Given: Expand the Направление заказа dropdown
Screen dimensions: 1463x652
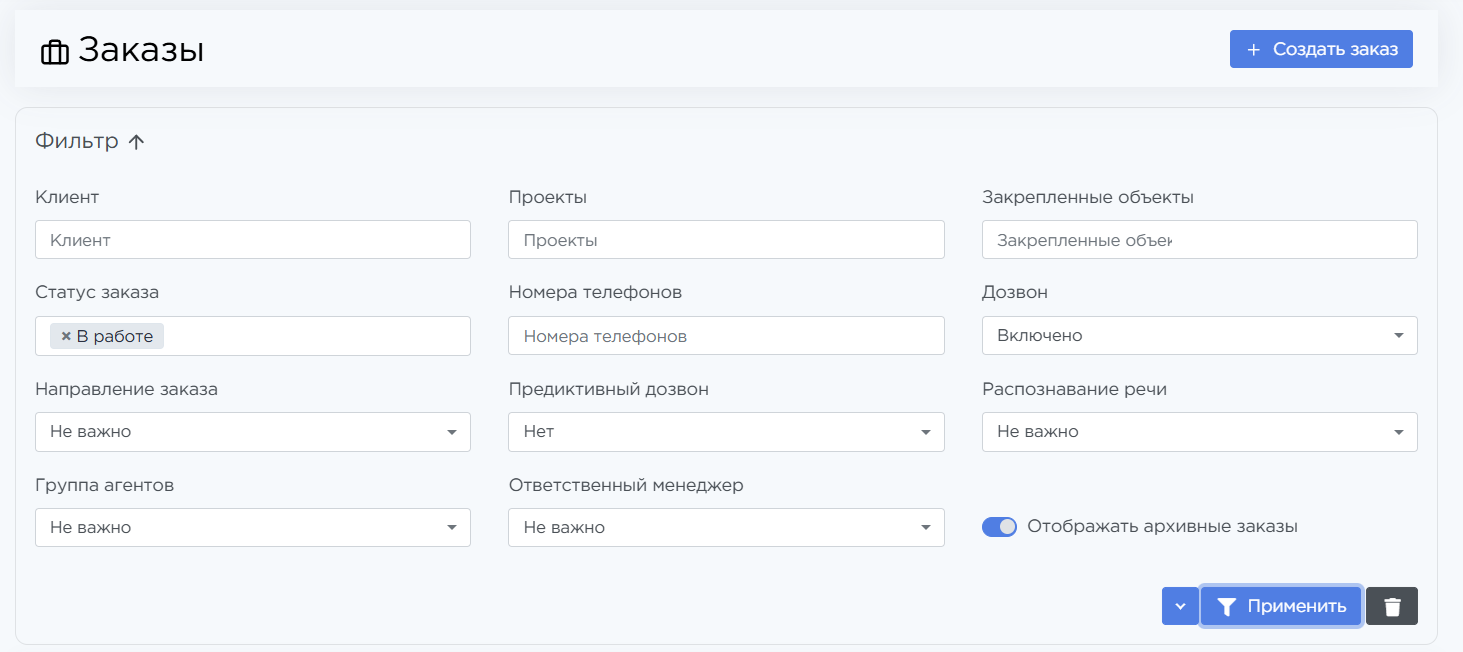Looking at the screenshot, I should pos(252,432).
